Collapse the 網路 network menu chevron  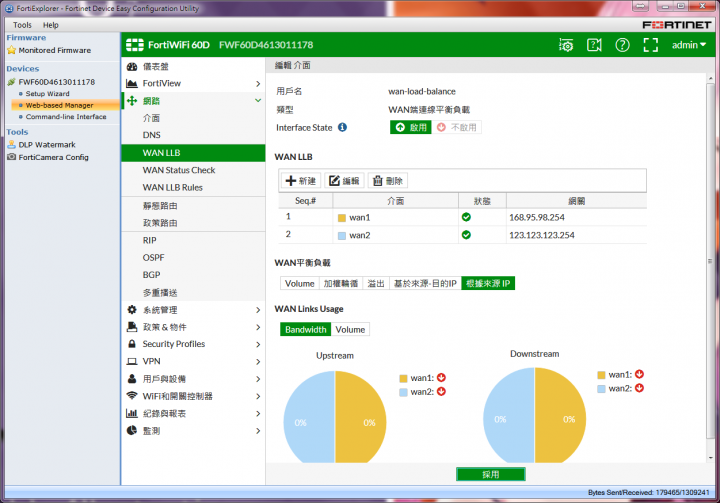pos(258,100)
